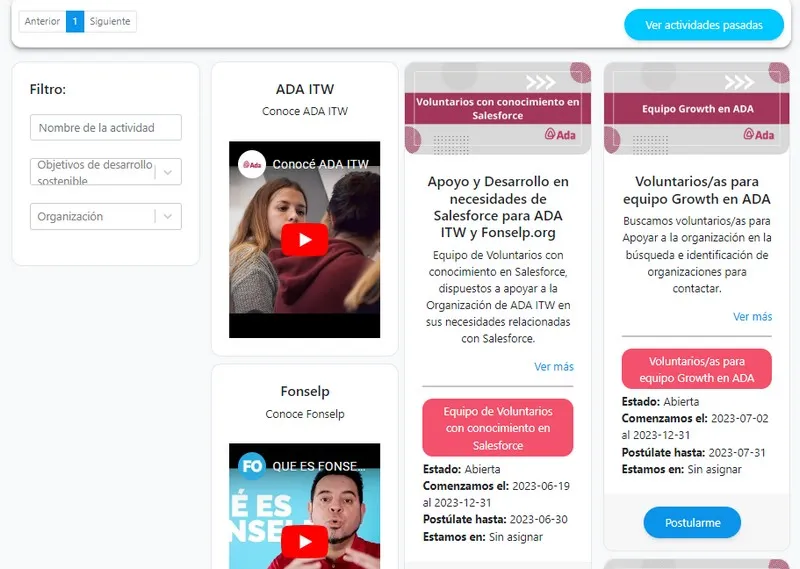Image resolution: width=800 pixels, height=569 pixels.
Task: Select page 1 in pagination
Action: coord(75,21)
